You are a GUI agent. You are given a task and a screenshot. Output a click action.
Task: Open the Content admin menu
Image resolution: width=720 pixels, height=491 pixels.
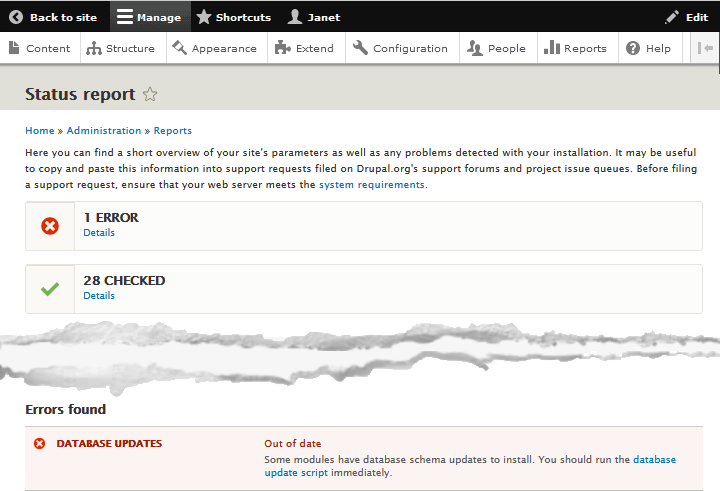40,48
